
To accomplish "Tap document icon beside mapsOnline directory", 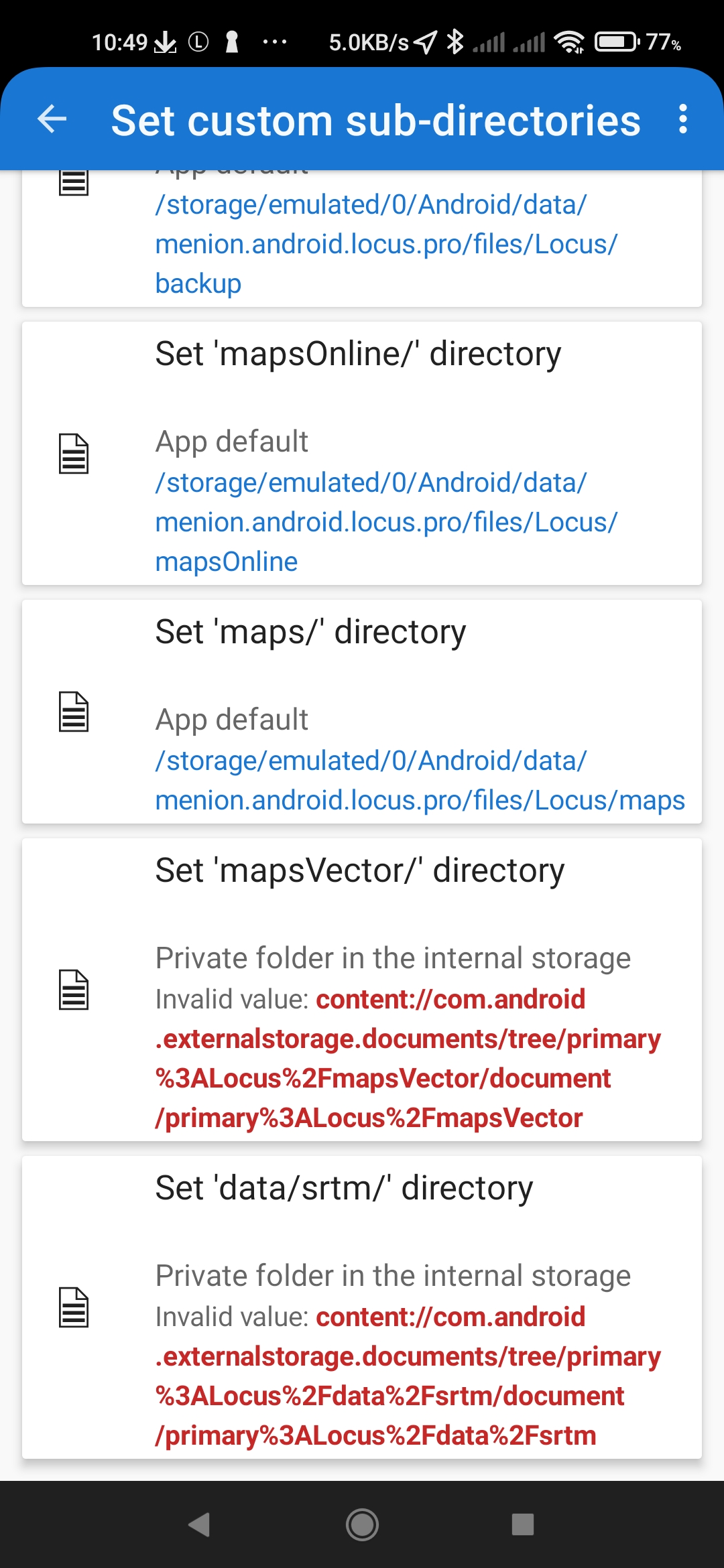I will (x=74, y=454).
